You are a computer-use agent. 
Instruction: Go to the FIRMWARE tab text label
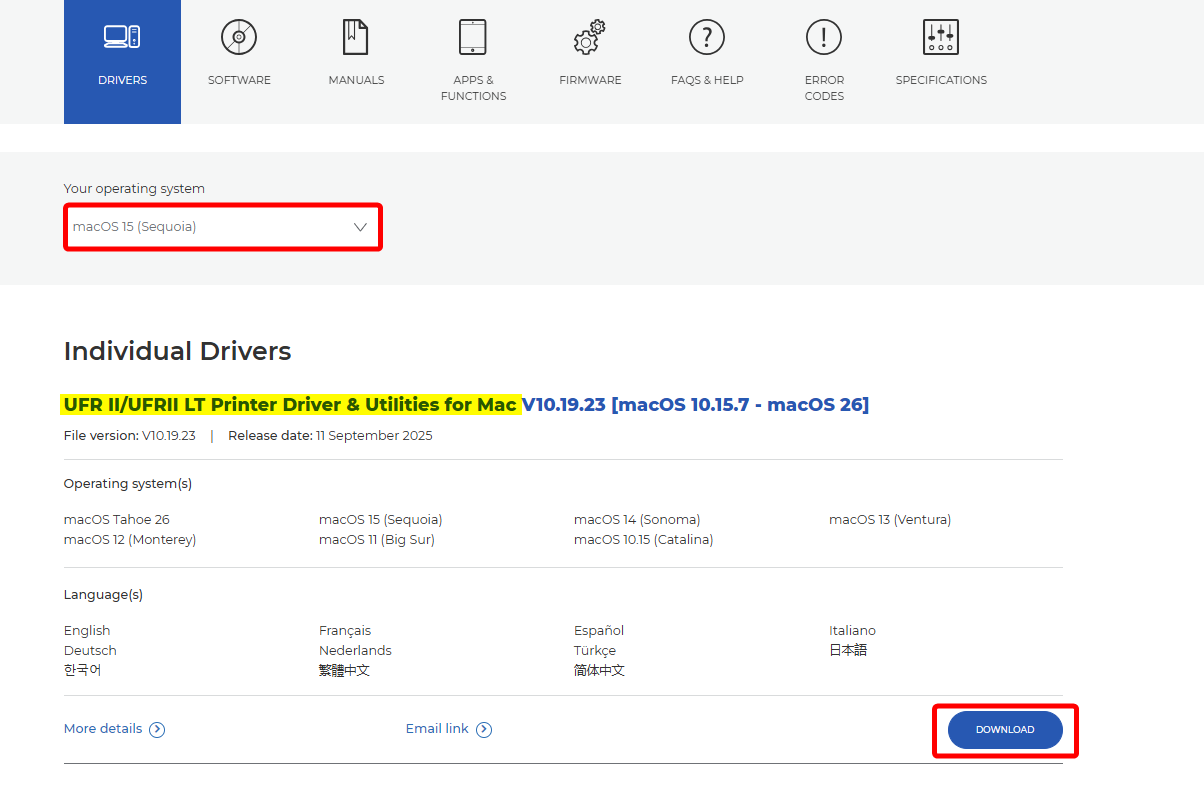590,80
